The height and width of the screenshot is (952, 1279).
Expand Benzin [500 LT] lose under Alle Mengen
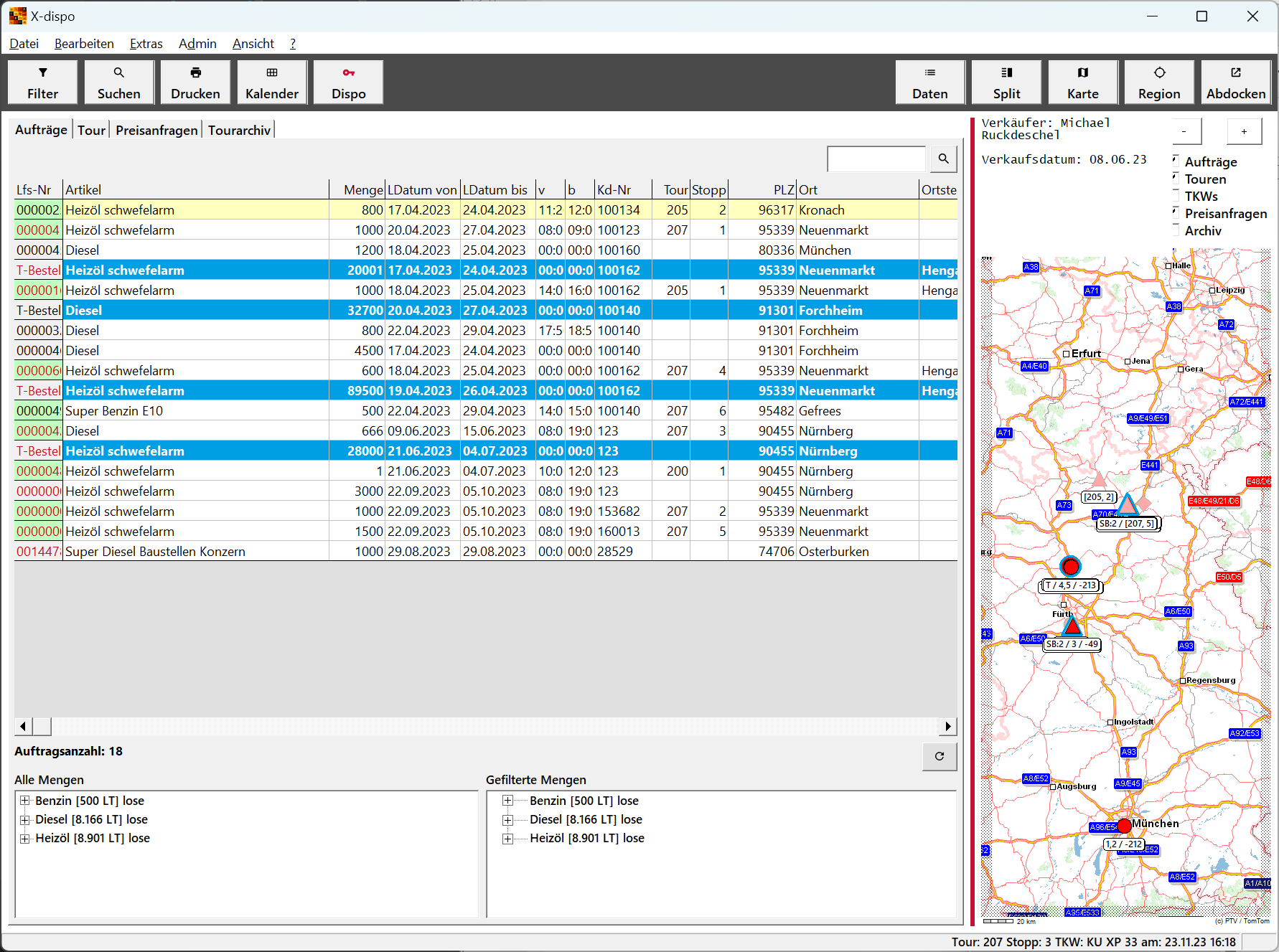tap(25, 801)
